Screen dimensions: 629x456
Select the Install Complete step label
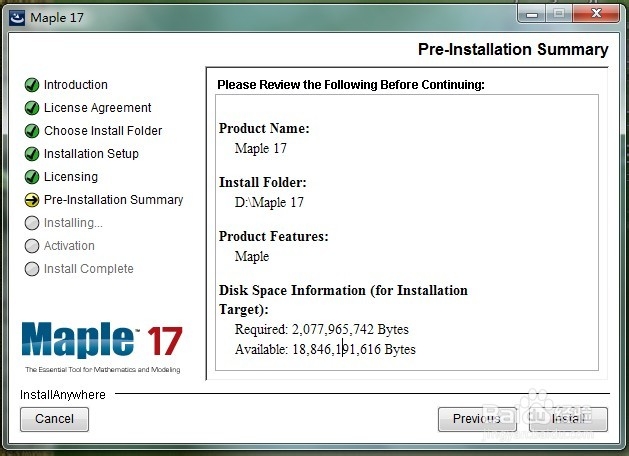89,269
